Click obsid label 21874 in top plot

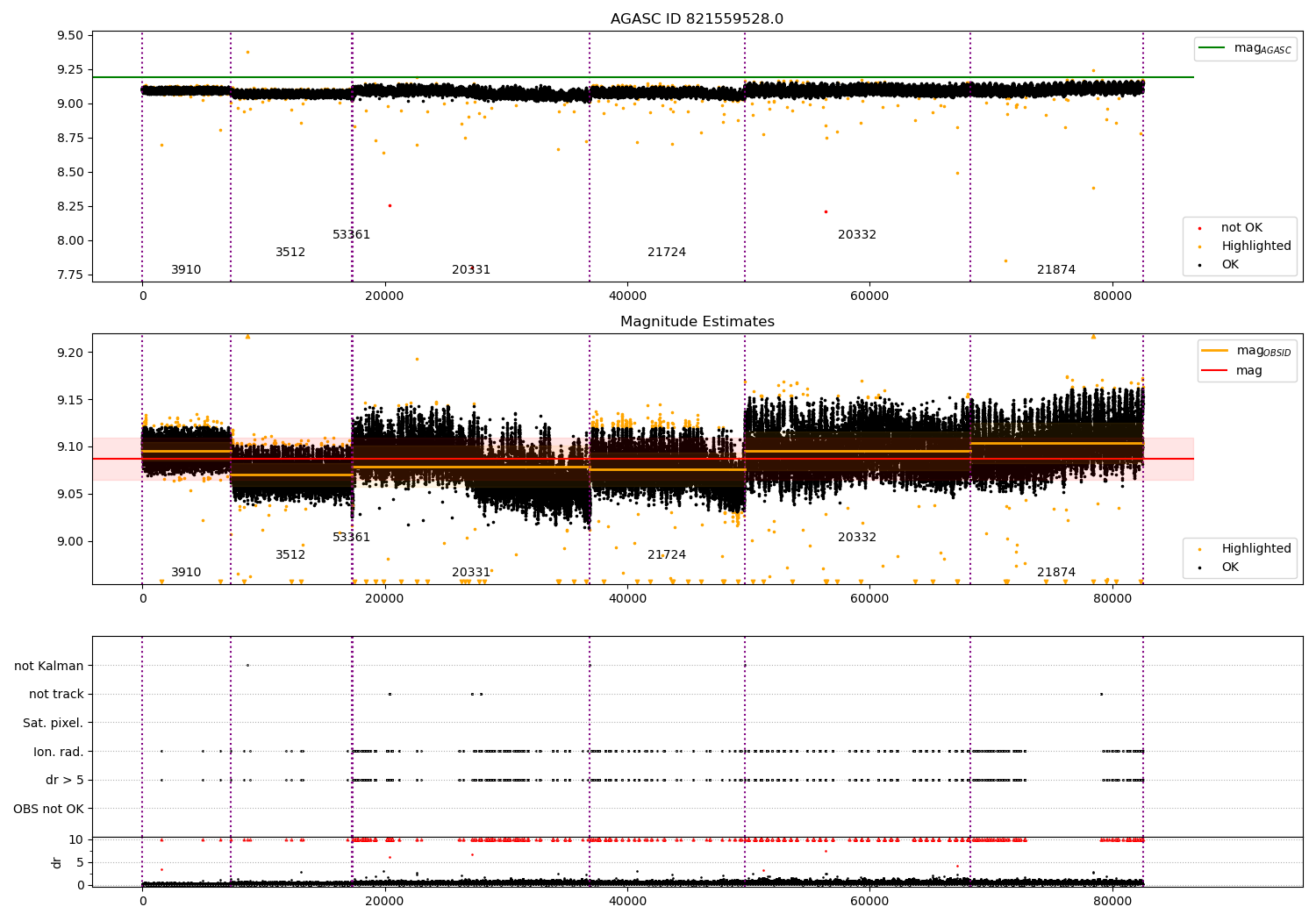[x=1056, y=270]
